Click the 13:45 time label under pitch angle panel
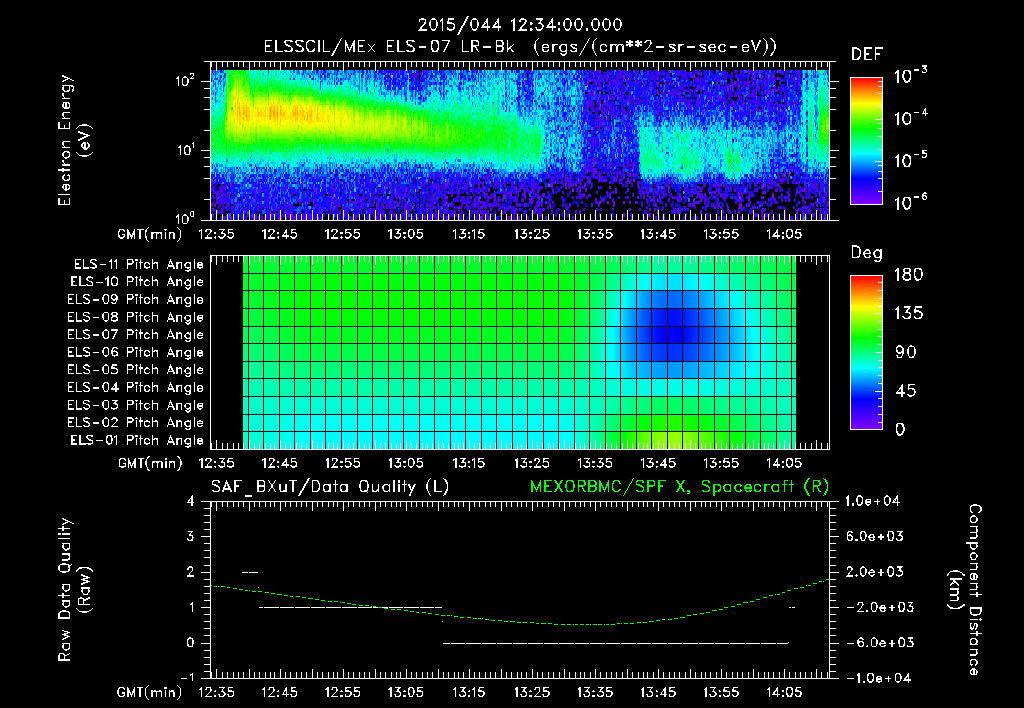1024x708 pixels. (x=658, y=463)
